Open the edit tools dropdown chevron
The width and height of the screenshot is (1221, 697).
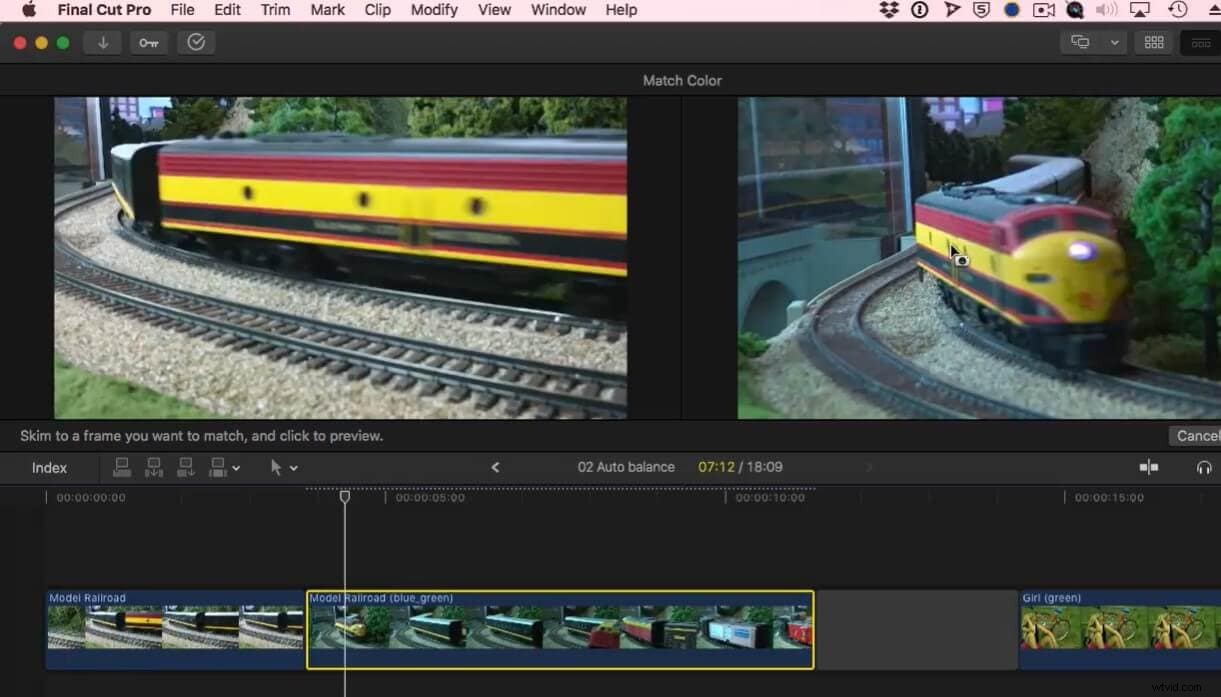237,467
